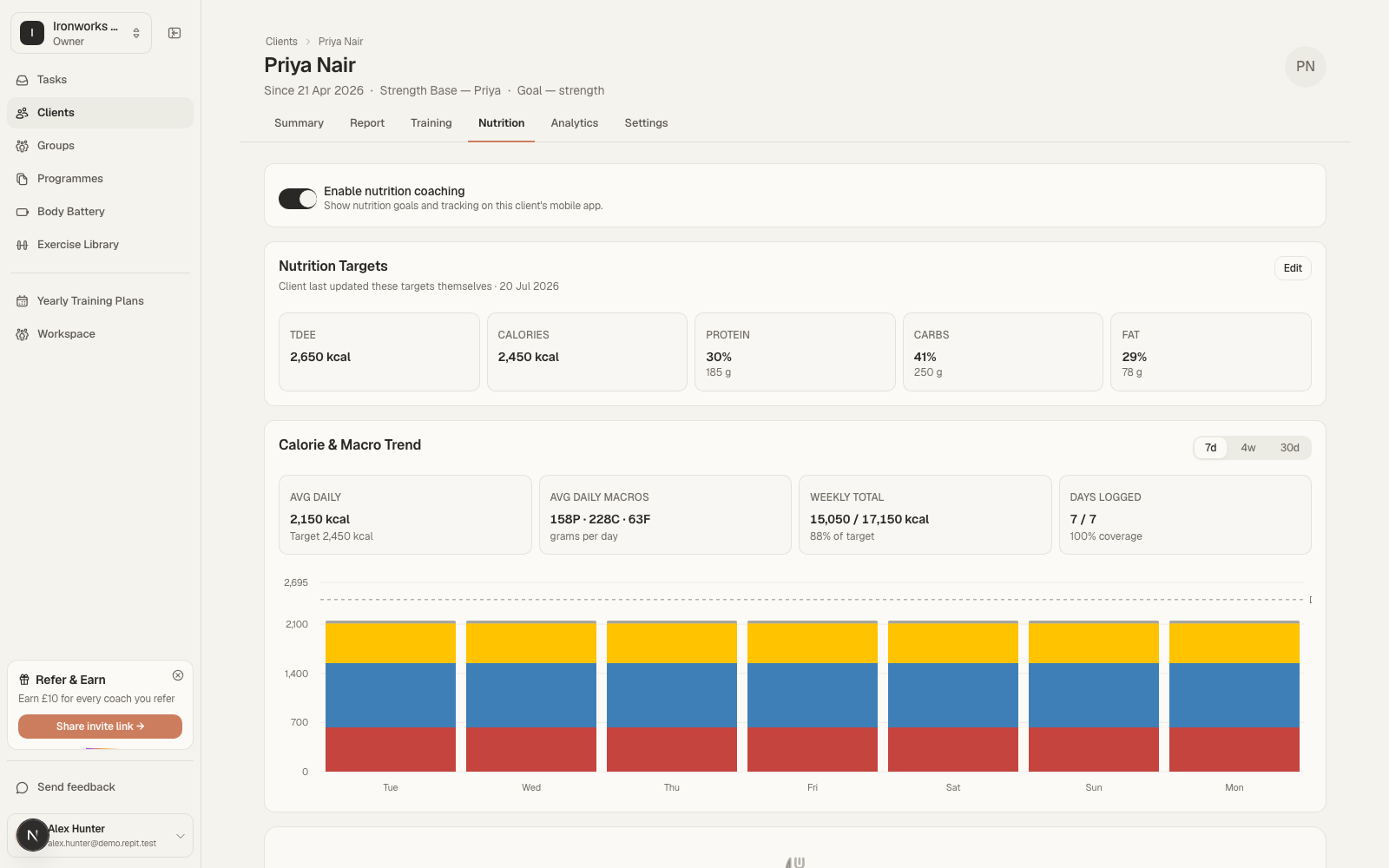Click Share invite link button
The image size is (1389, 868).
[x=100, y=727]
